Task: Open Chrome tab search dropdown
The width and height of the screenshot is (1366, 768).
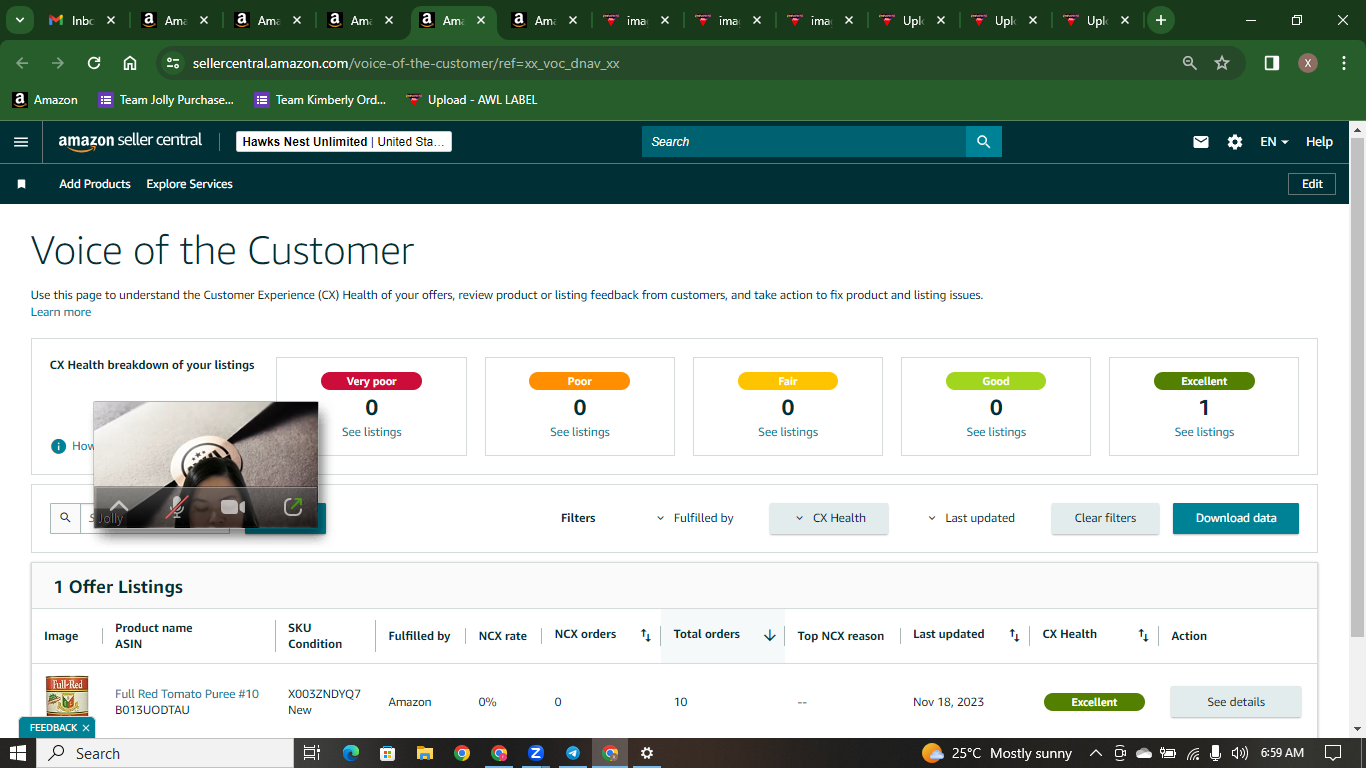Action: coord(19,20)
